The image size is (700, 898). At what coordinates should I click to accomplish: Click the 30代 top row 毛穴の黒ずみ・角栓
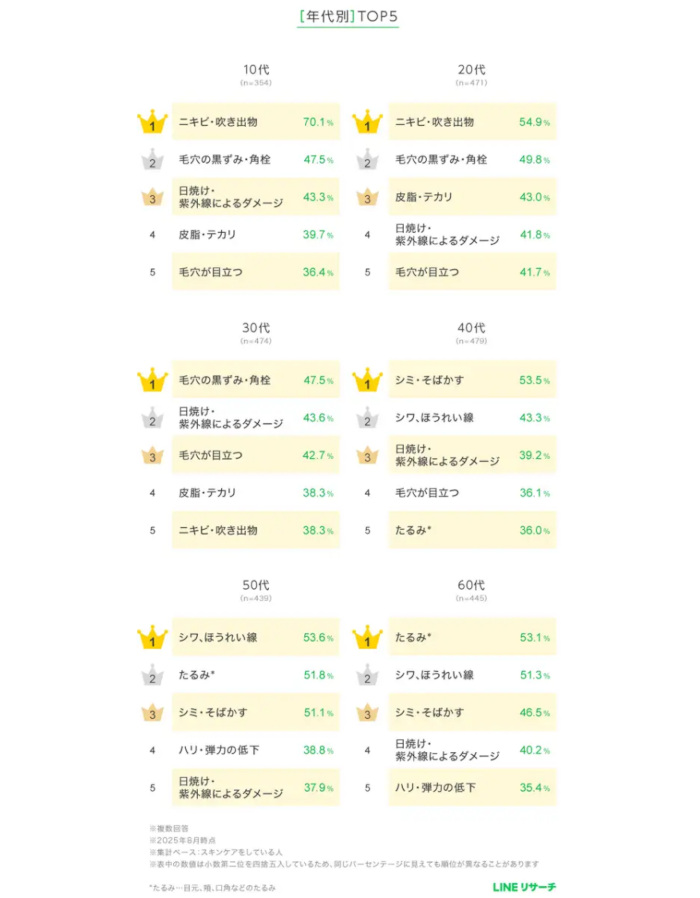coord(225,380)
